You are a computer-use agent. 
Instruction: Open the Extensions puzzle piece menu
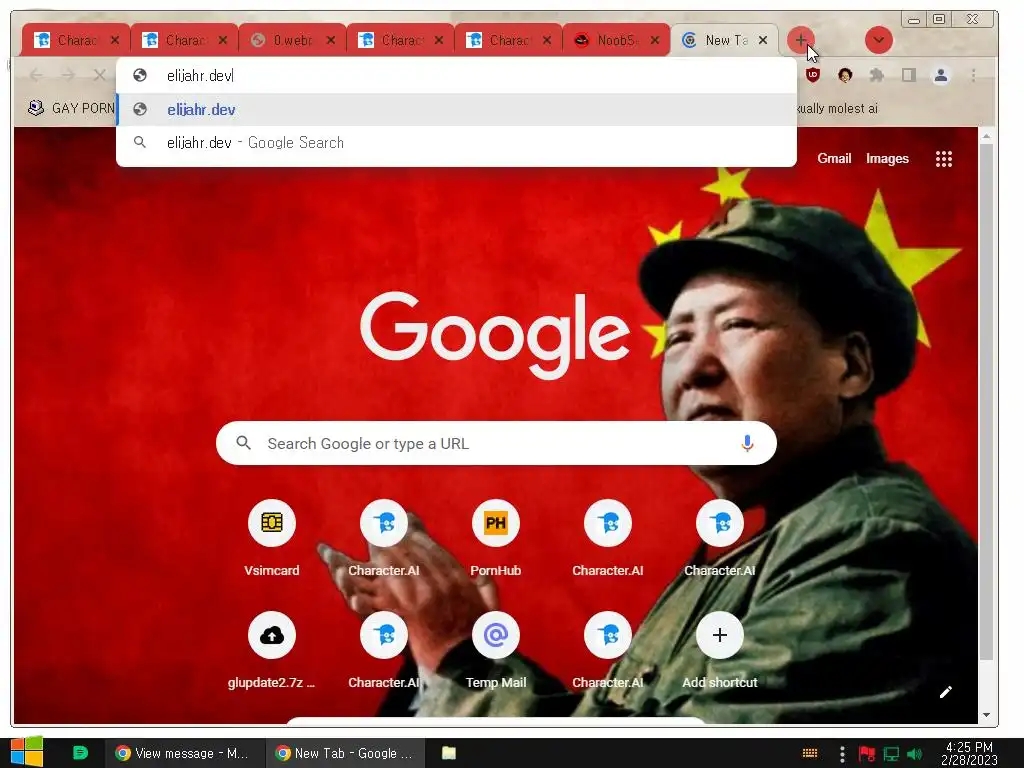click(876, 75)
